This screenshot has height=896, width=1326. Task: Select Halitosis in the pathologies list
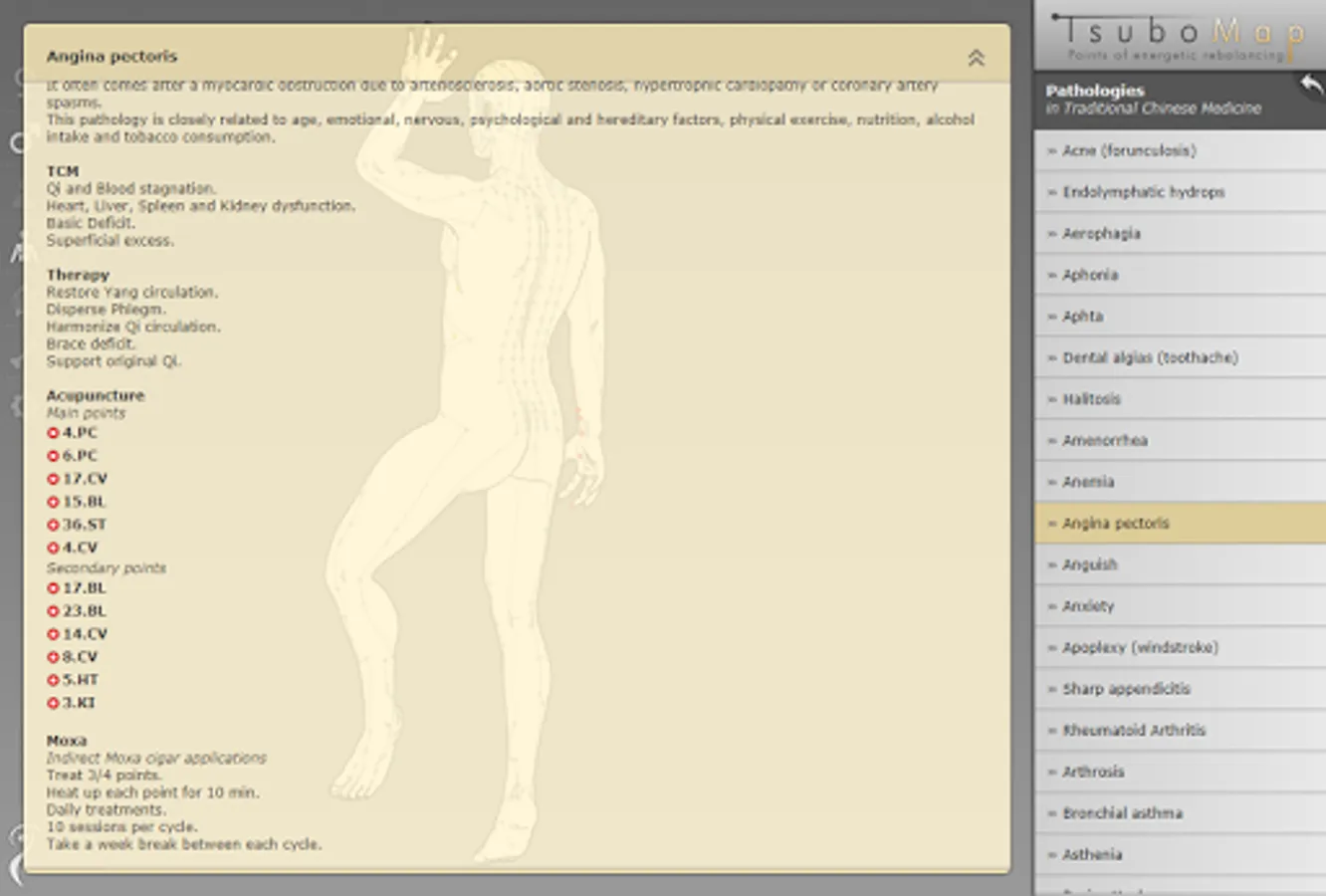pos(1180,399)
